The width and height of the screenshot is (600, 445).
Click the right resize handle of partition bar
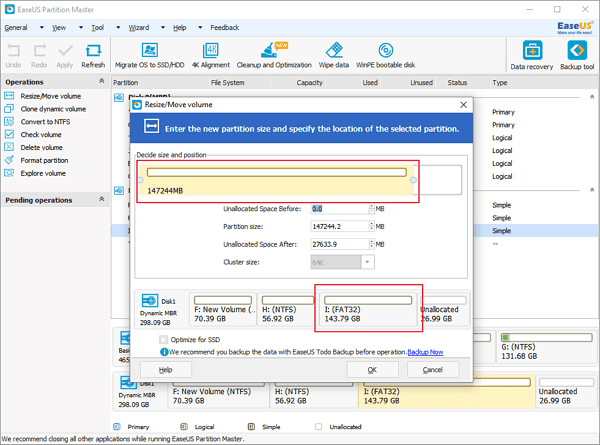tap(413, 180)
